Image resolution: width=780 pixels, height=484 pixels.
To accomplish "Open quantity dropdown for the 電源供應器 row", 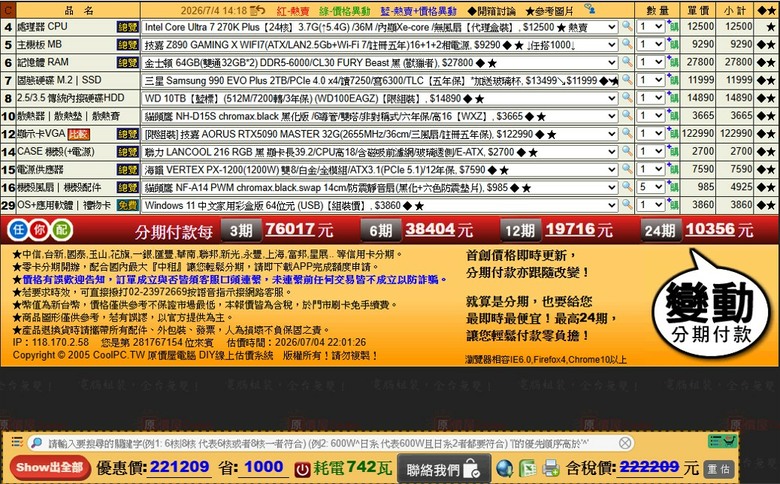I will click(651, 169).
